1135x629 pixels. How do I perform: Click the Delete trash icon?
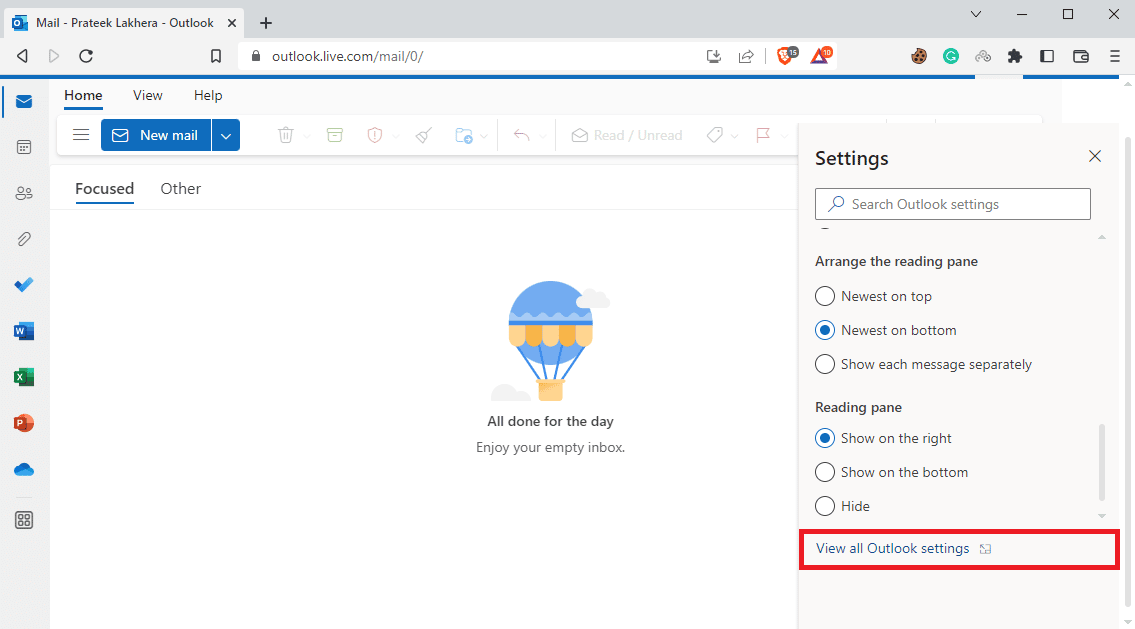[286, 135]
